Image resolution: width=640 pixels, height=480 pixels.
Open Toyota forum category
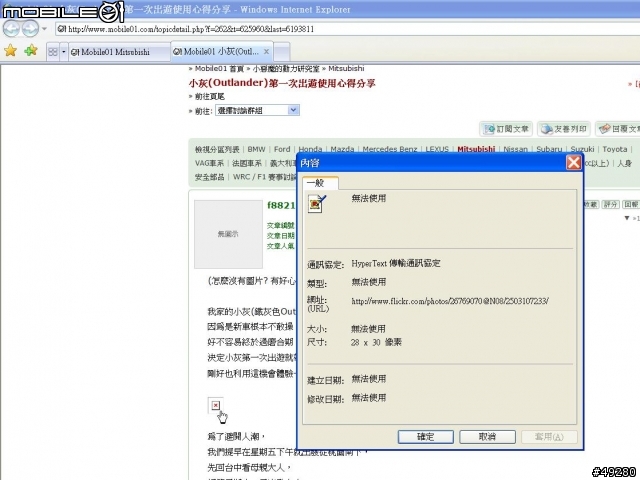(615, 149)
